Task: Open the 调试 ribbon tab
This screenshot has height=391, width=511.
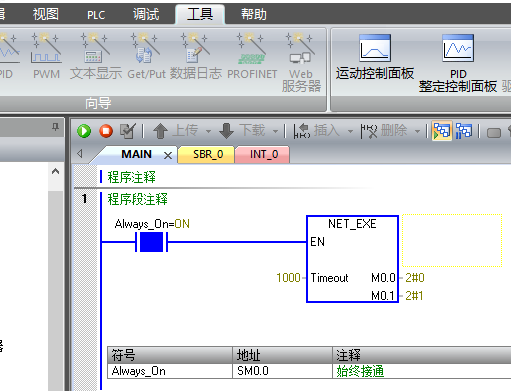Action: coord(146,15)
